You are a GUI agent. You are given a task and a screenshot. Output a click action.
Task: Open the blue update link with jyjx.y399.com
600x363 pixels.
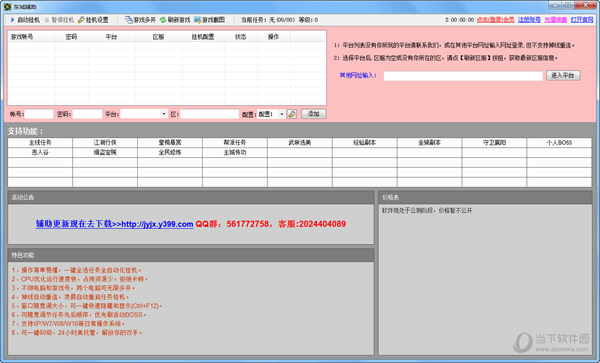114,224
